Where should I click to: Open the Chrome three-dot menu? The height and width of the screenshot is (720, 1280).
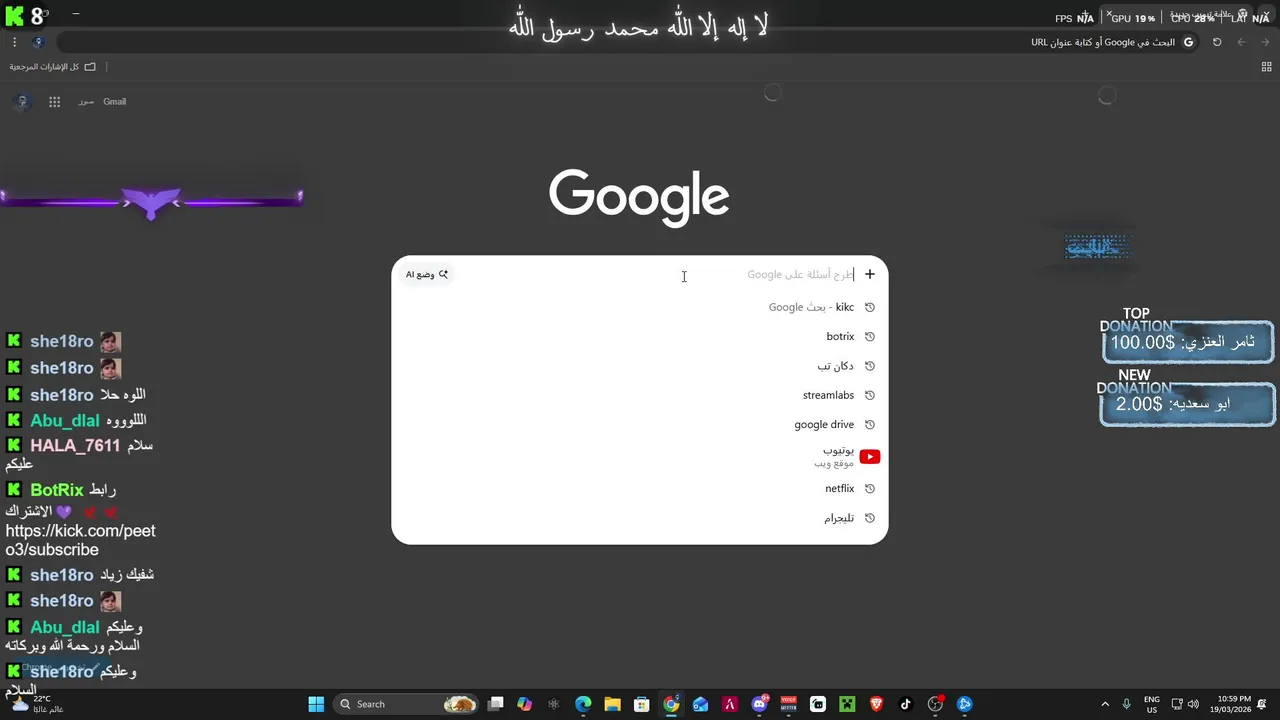tap(14, 42)
